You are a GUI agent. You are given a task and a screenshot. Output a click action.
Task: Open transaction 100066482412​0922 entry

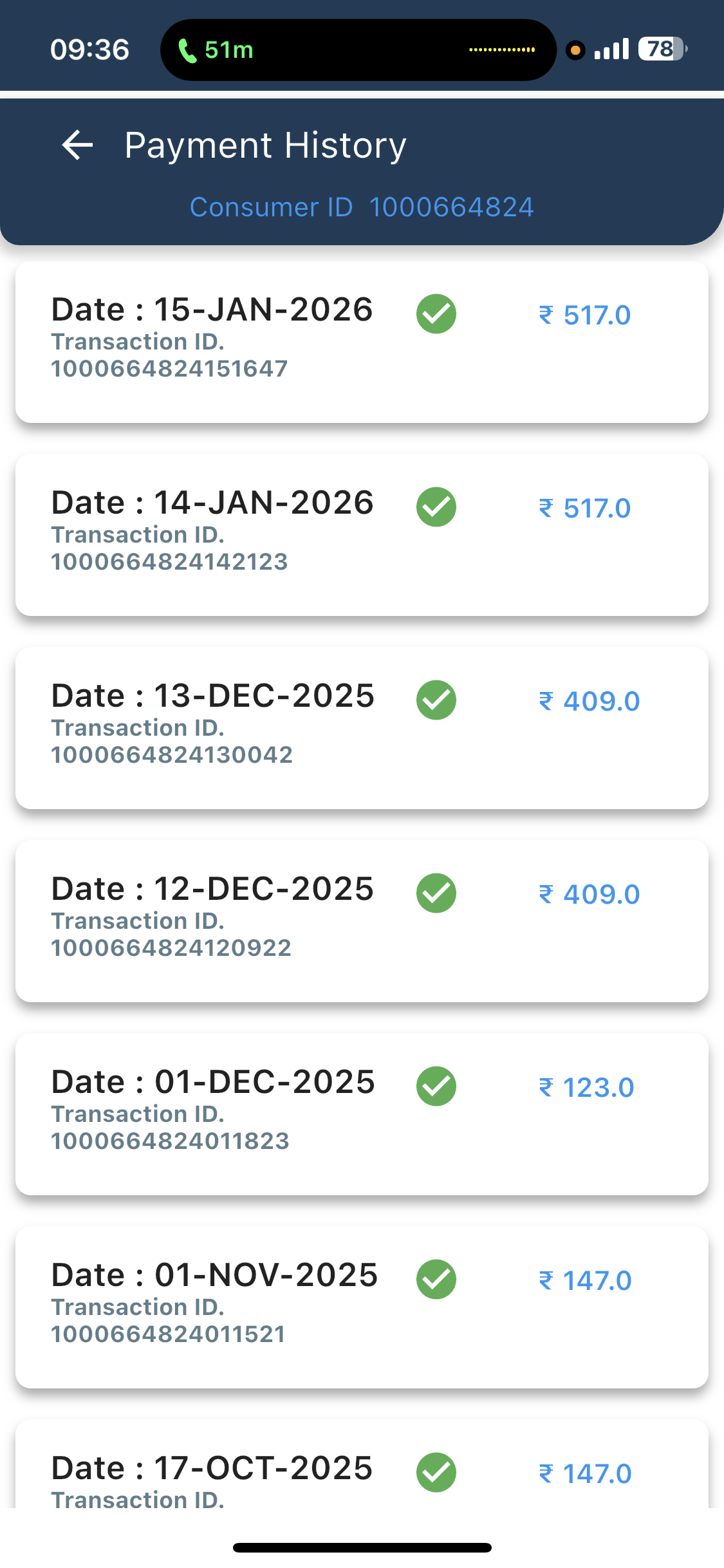[171, 947]
